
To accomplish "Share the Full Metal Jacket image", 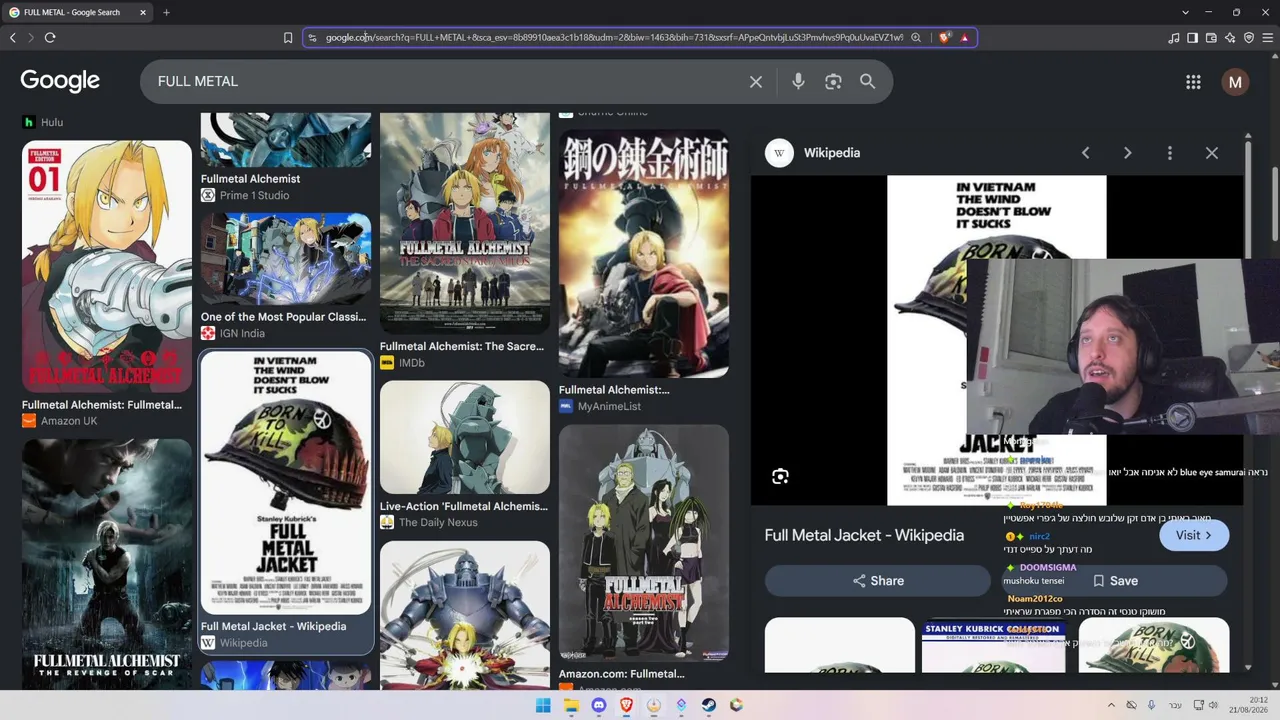I will (x=878, y=581).
